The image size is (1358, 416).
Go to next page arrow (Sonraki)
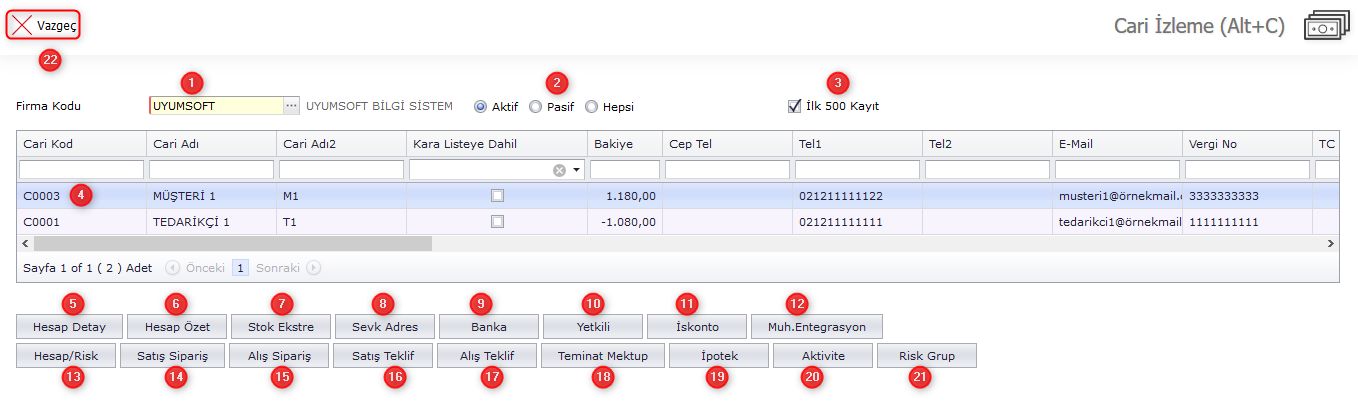pos(314,268)
